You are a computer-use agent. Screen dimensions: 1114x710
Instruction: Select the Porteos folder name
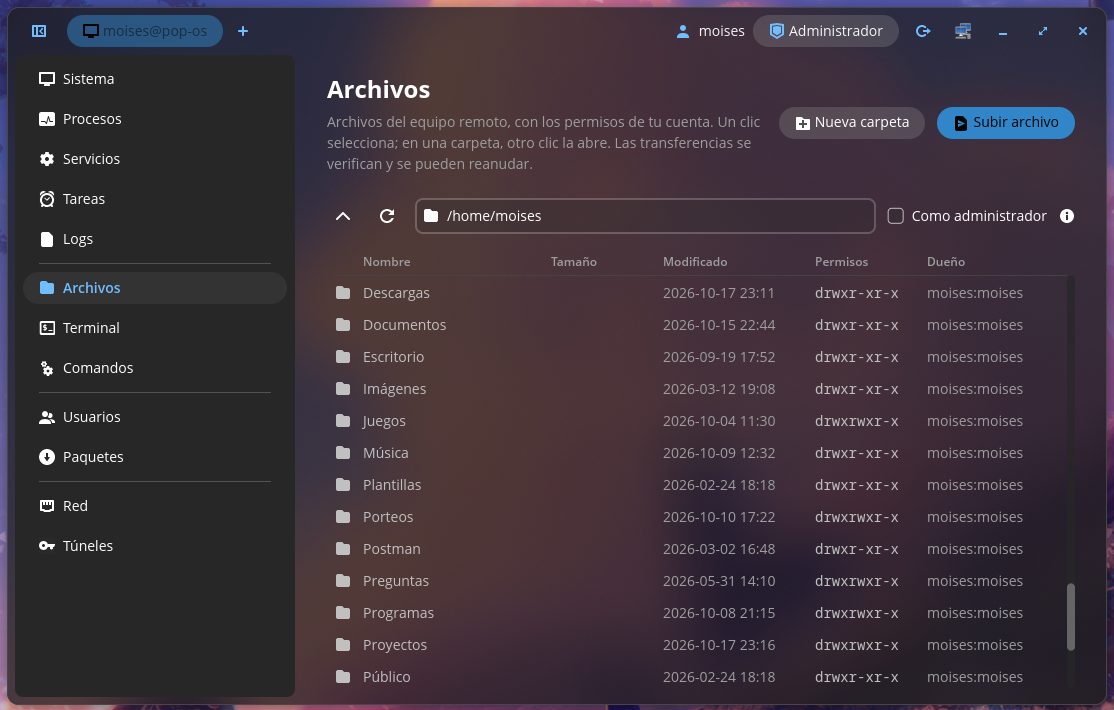click(x=388, y=517)
